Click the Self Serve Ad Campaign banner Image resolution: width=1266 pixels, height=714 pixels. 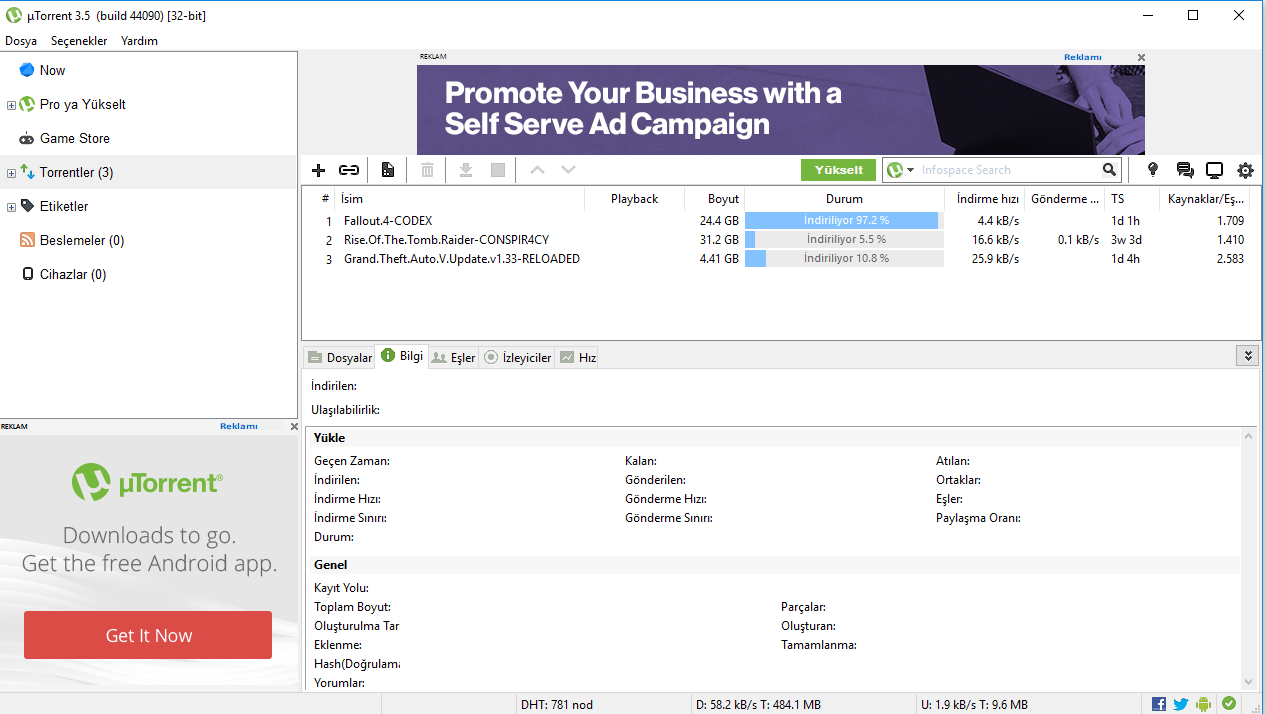click(781, 109)
